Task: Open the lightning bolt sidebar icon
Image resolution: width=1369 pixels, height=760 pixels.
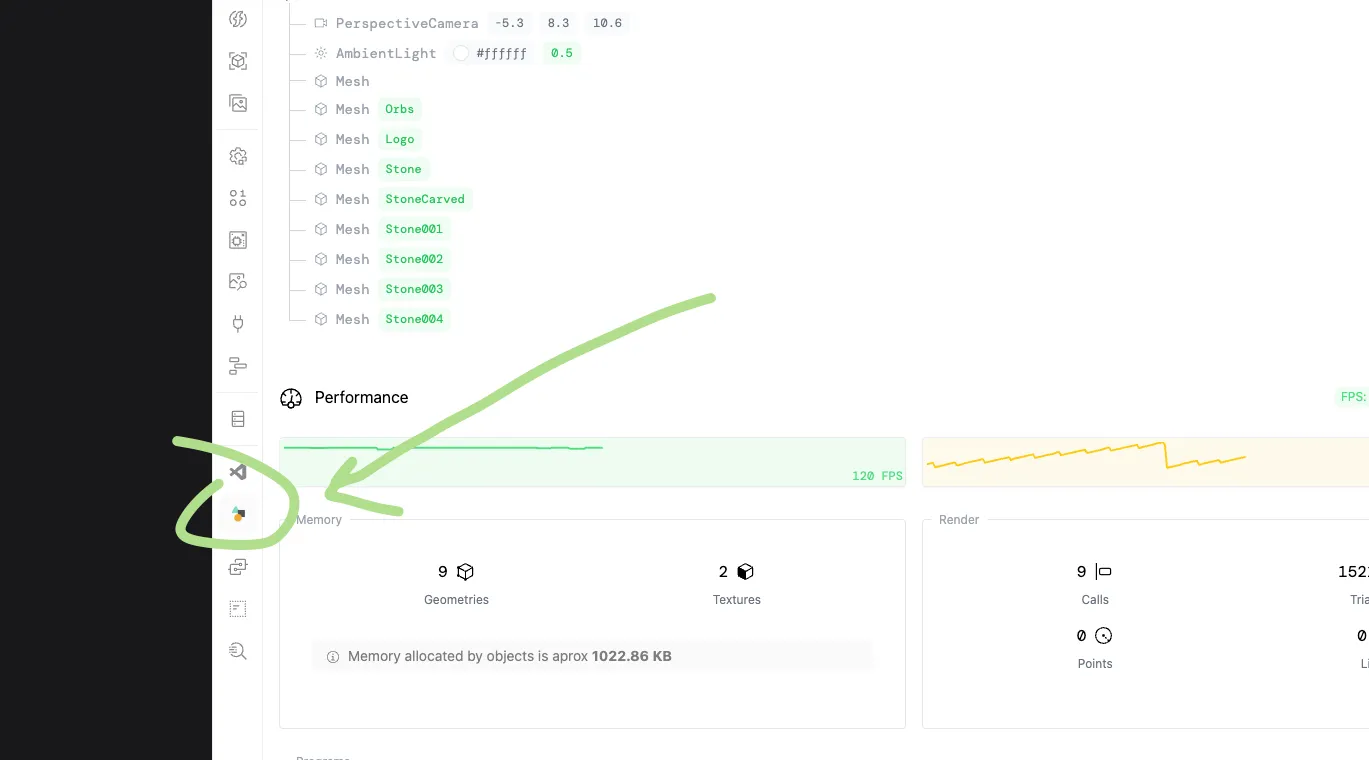Action: pyautogui.click(x=238, y=19)
